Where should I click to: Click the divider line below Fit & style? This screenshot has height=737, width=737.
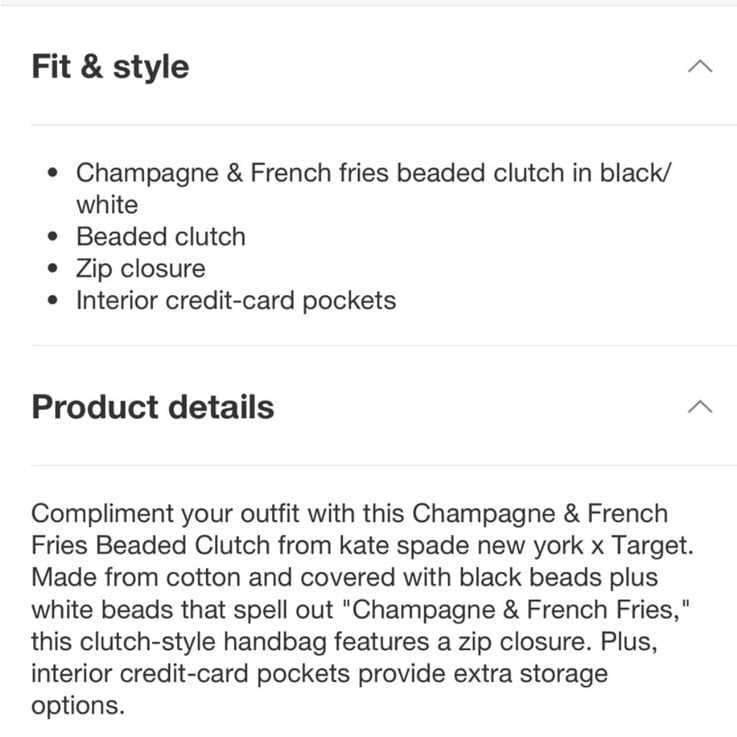(384, 125)
